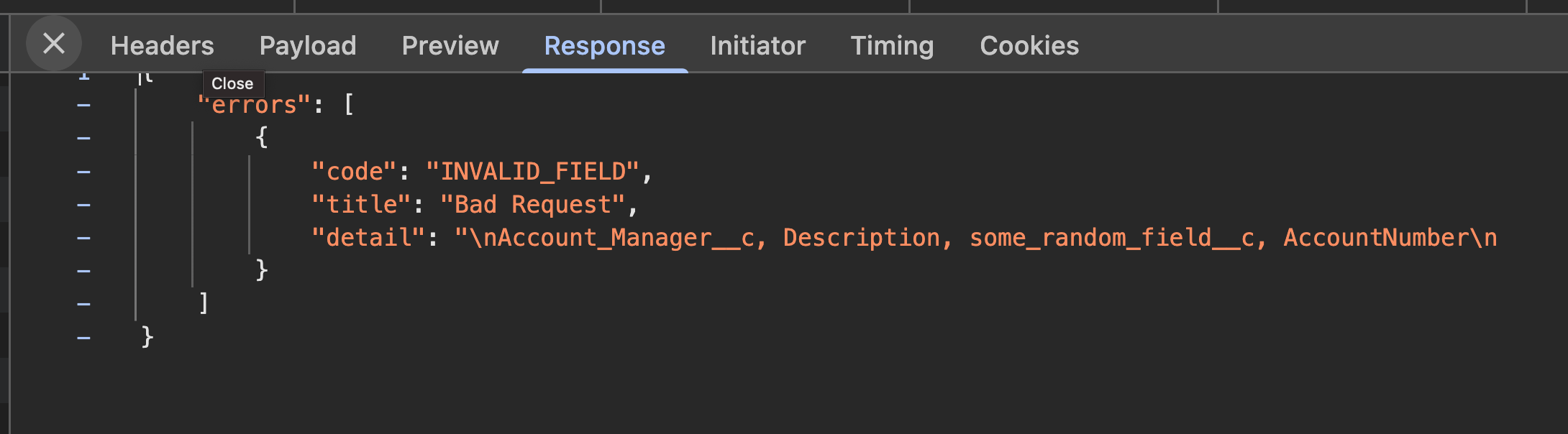Close the request details panel
Screen dimensions: 1568x434
54,44
